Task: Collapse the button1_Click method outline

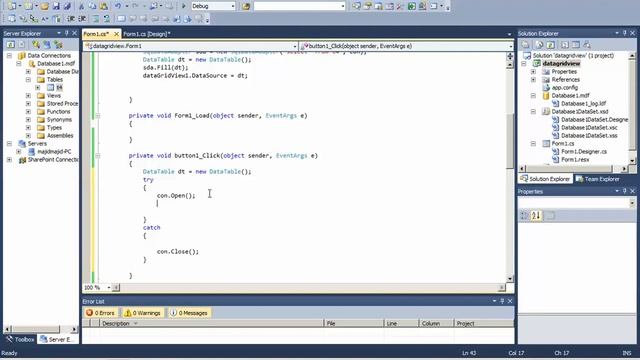Action: (98, 156)
